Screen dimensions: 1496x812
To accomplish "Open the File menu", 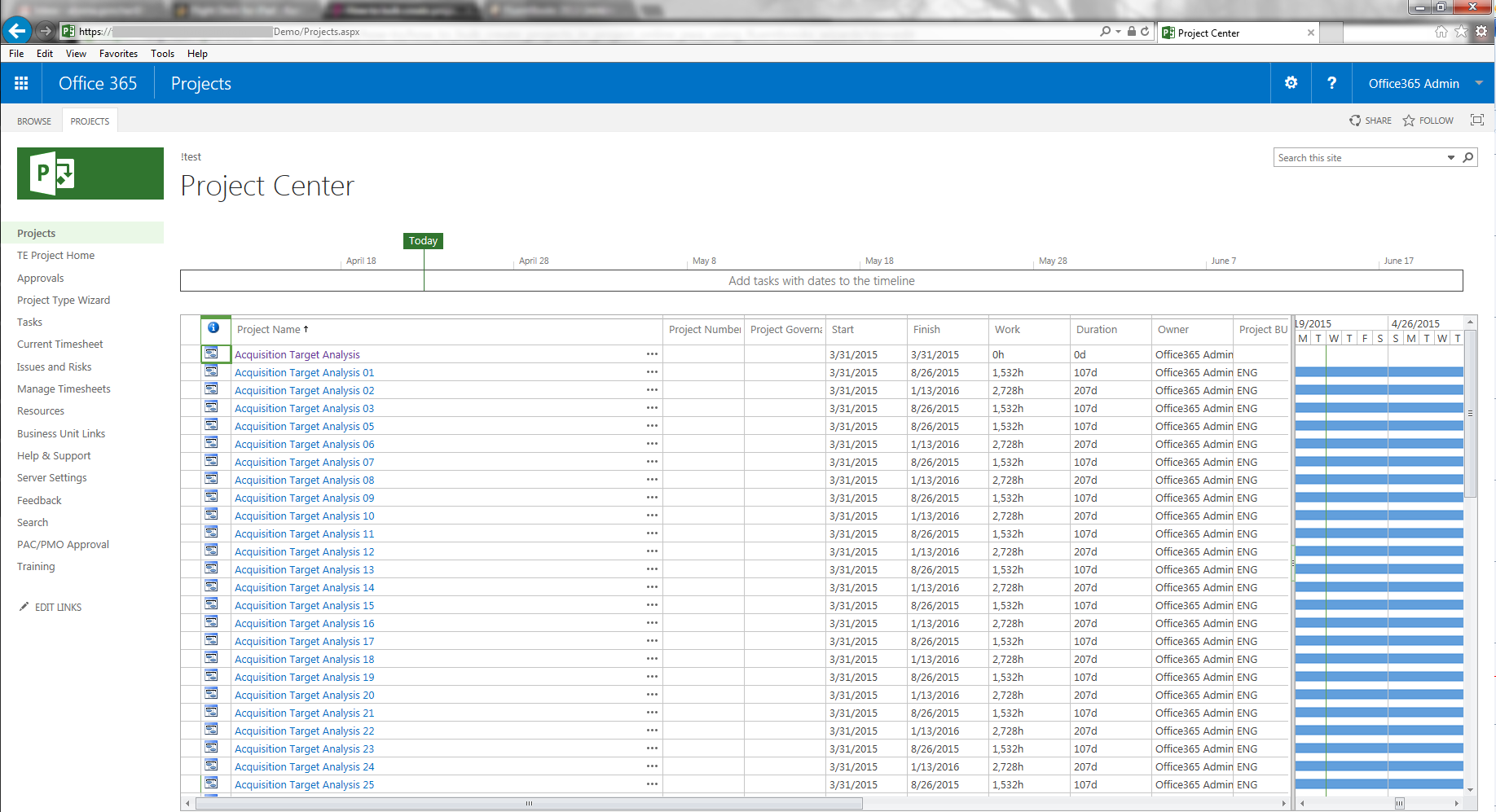I will 16,54.
